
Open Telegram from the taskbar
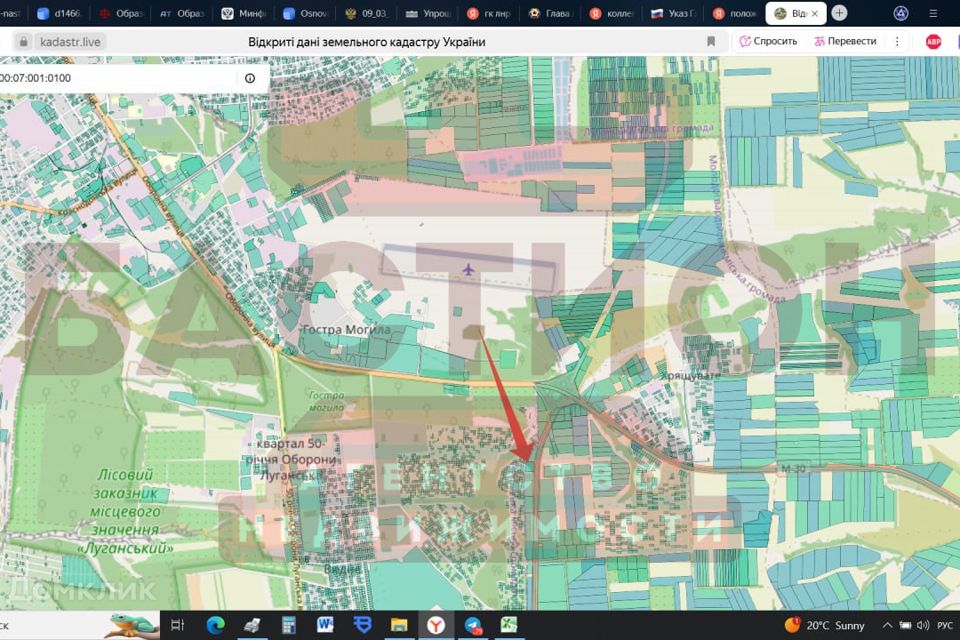[x=473, y=625]
